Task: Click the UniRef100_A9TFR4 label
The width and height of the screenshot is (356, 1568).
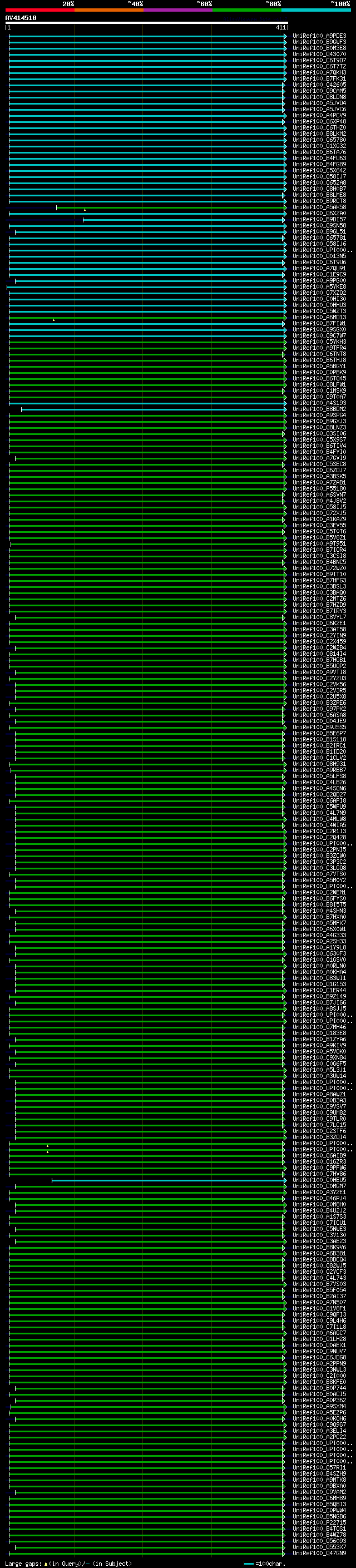Action: click(319, 348)
